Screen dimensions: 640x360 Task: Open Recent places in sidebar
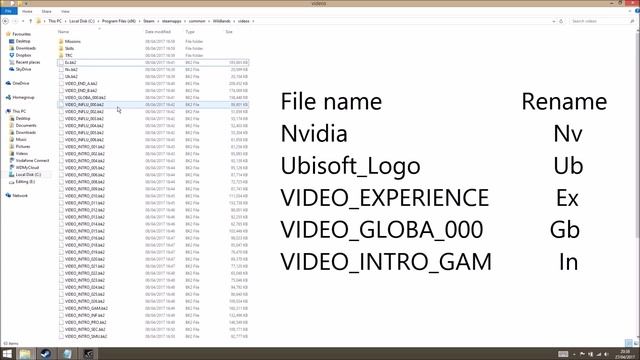(24, 62)
